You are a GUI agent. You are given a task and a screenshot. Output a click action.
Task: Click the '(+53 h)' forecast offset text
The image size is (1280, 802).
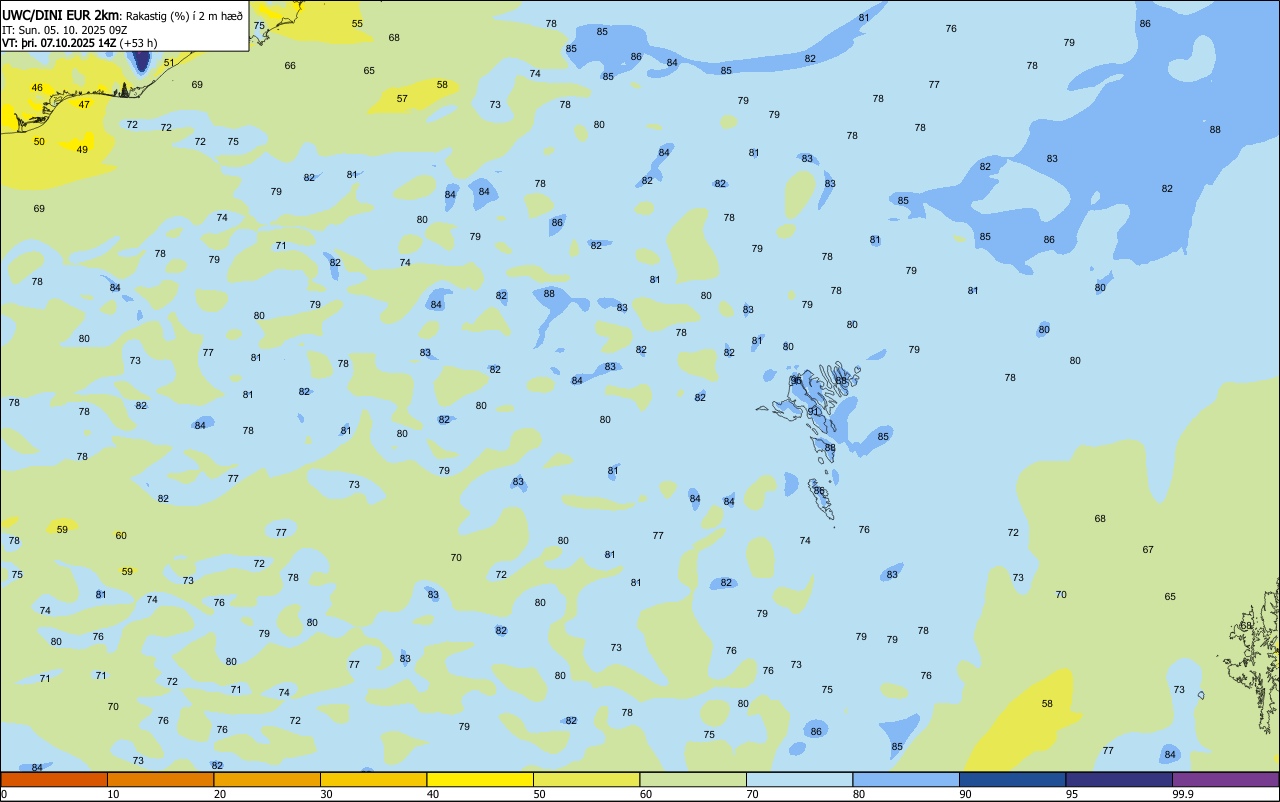coord(138,43)
